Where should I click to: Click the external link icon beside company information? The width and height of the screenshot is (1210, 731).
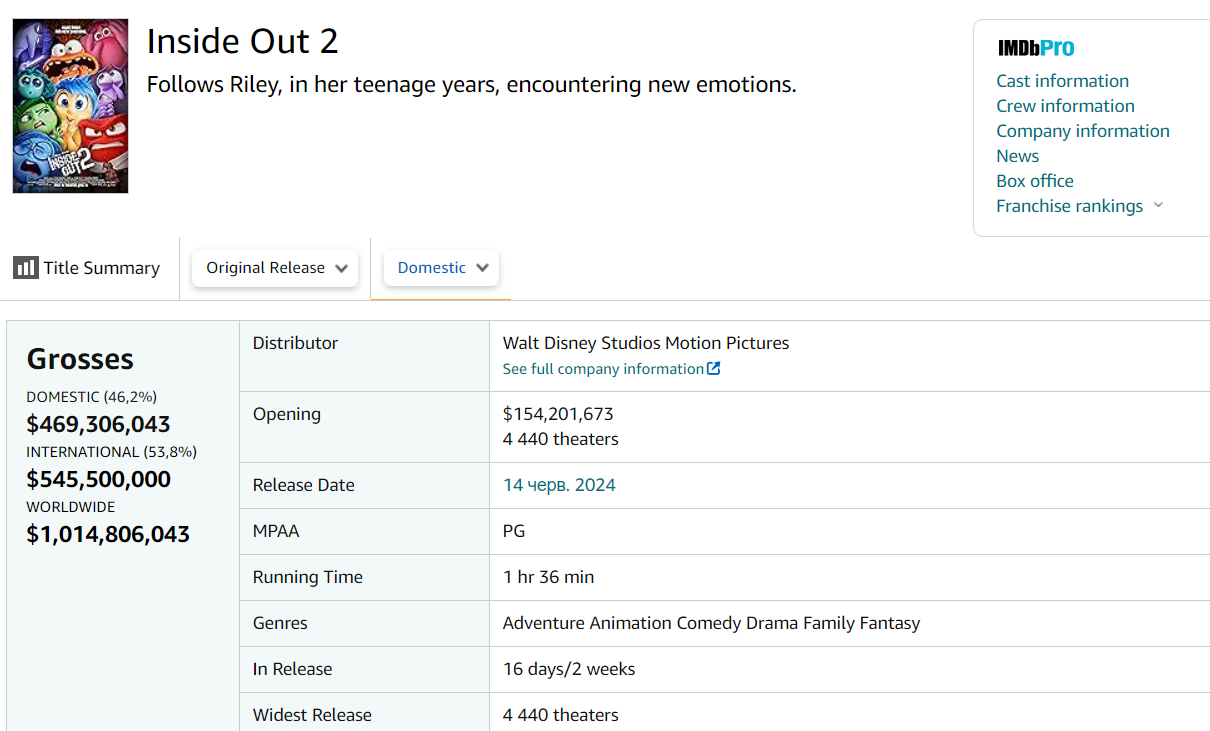[x=713, y=369]
